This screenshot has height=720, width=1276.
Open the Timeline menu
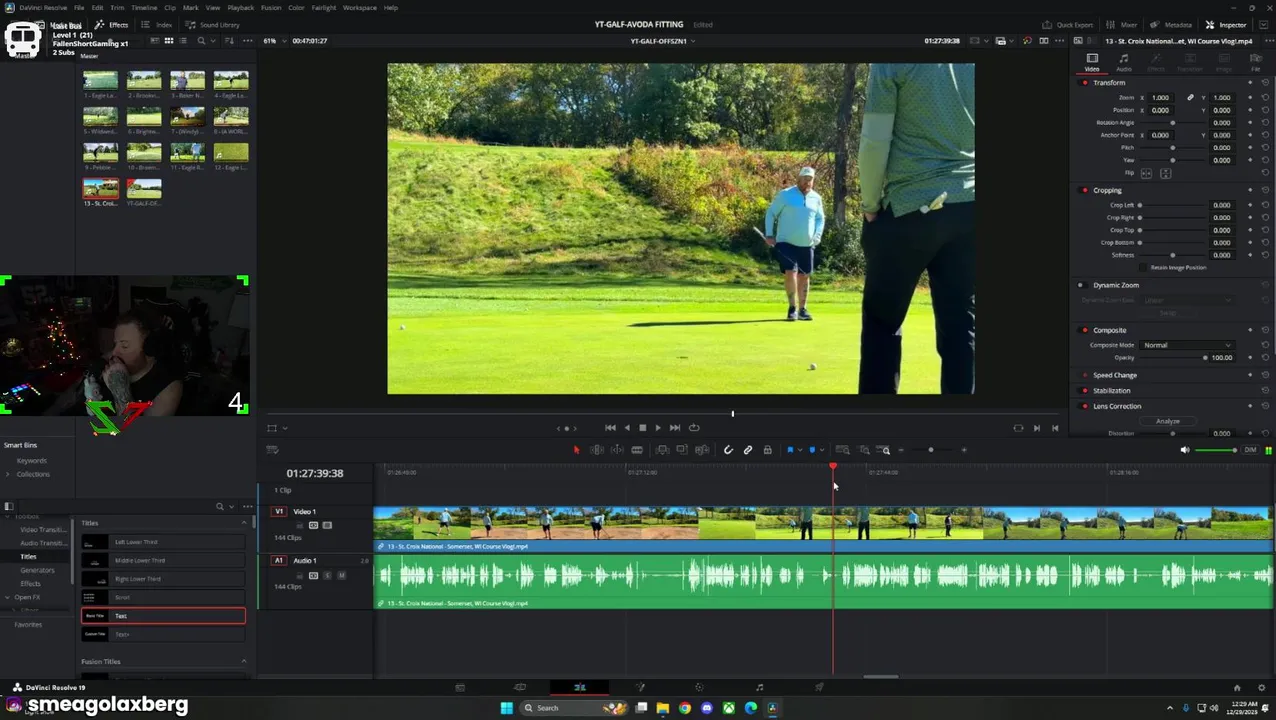point(144,7)
